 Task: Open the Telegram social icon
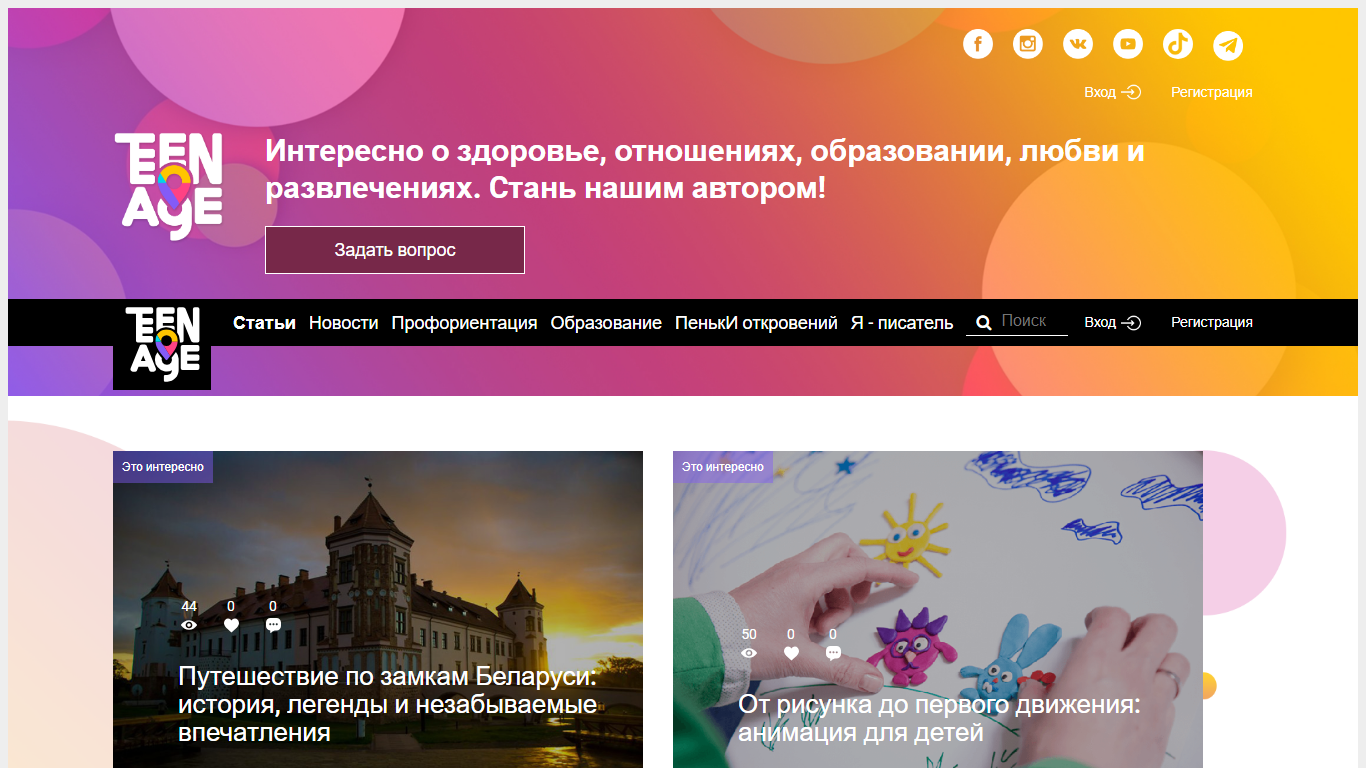click(1228, 45)
